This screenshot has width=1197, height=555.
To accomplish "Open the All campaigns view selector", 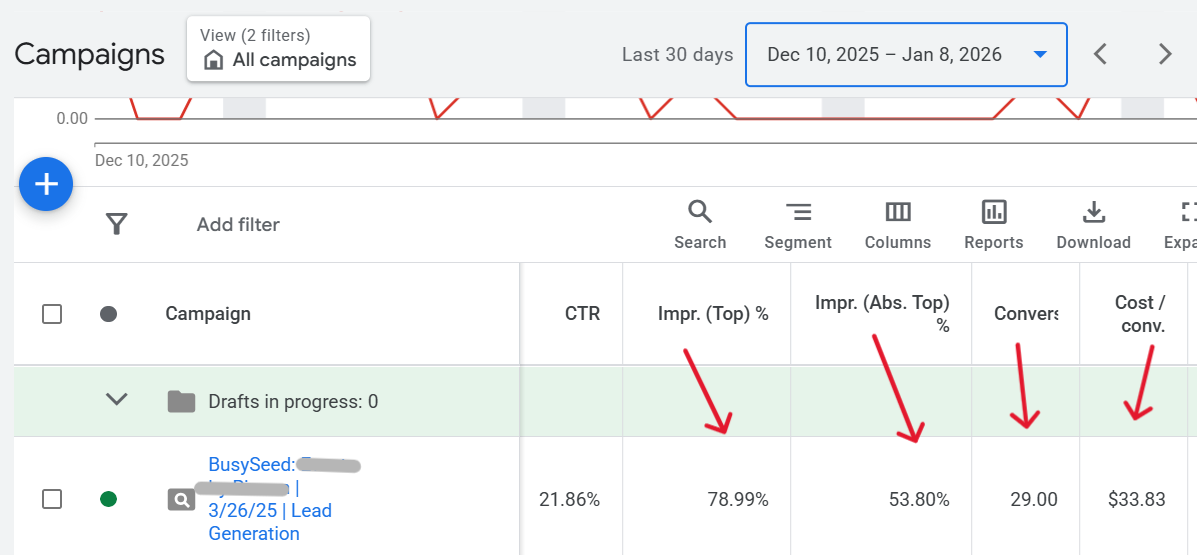I will pyautogui.click(x=279, y=49).
